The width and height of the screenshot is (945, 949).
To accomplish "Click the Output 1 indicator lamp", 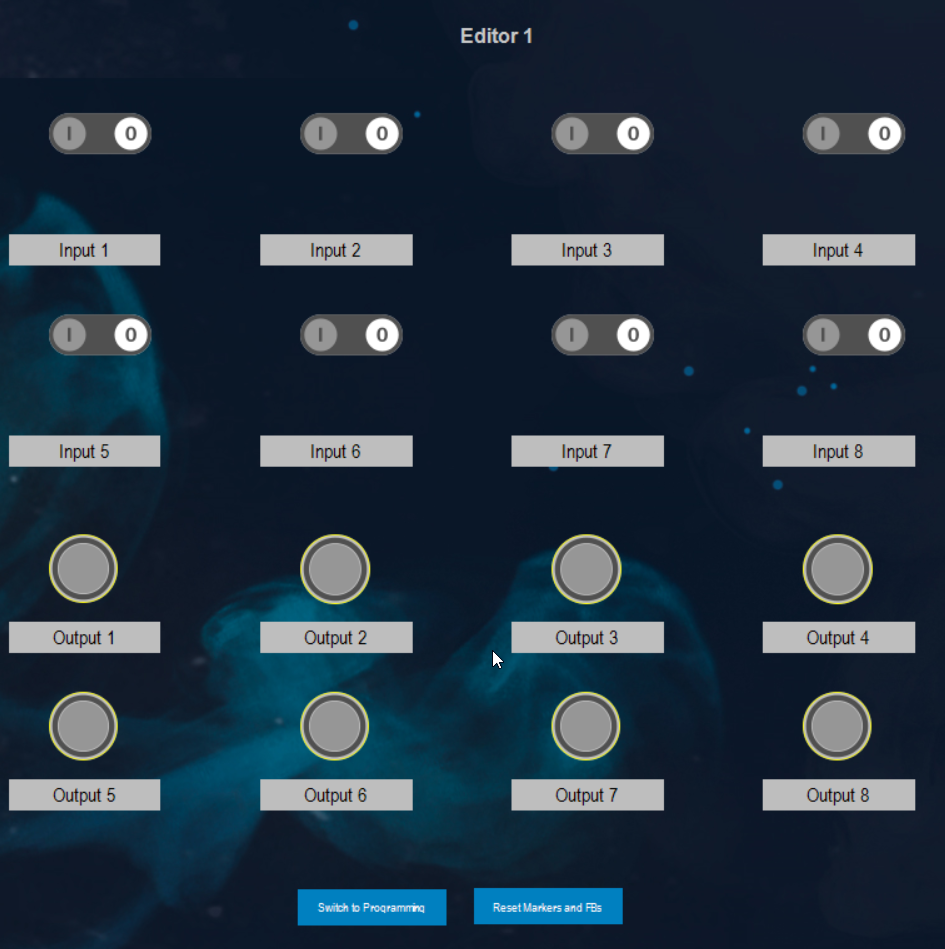I will click(x=84, y=568).
